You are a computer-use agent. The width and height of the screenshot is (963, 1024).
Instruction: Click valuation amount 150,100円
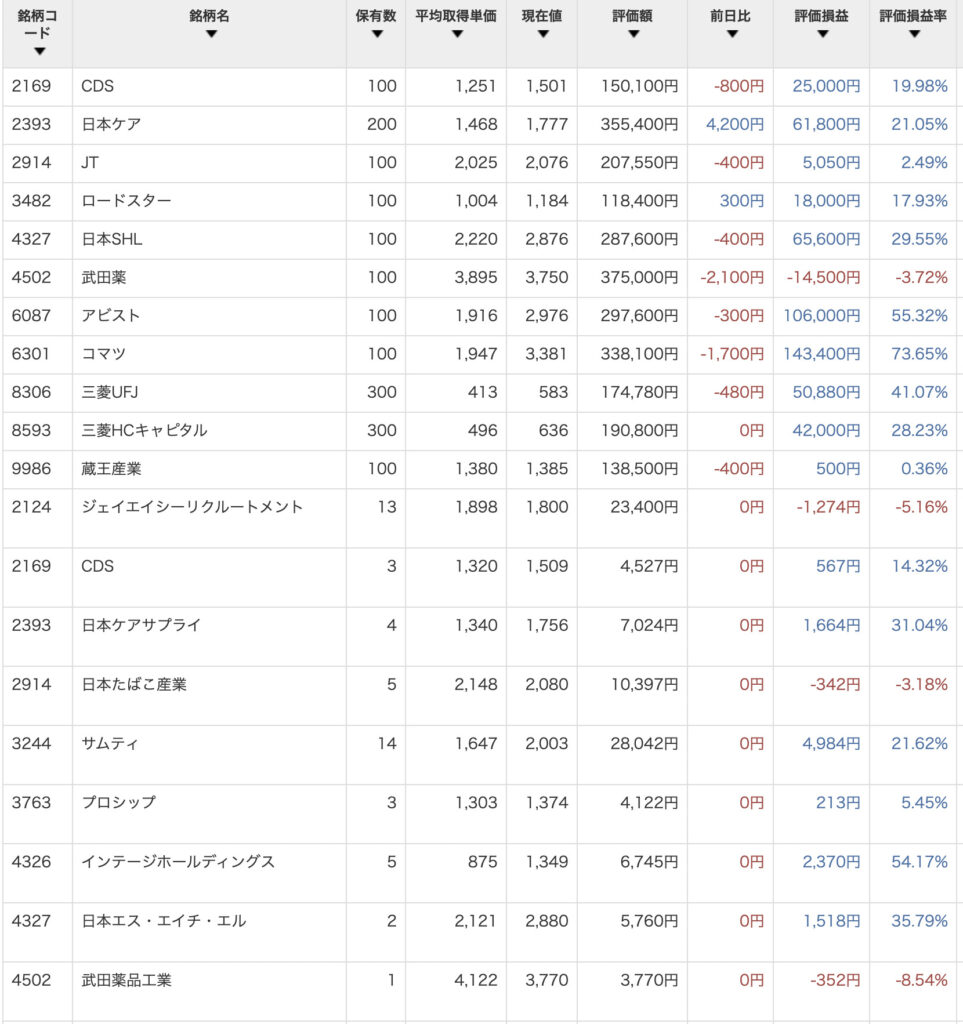[x=639, y=86]
